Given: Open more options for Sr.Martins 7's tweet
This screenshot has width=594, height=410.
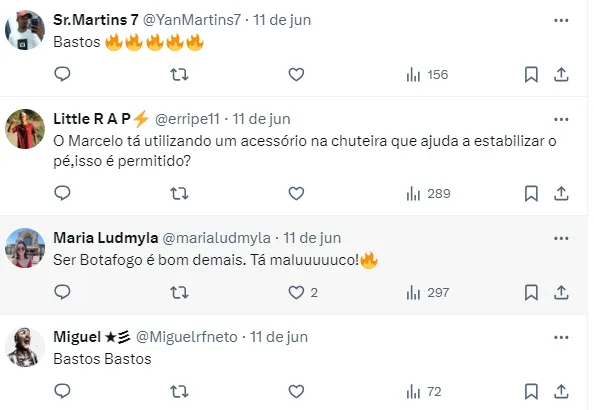Looking at the screenshot, I should pos(561,20).
